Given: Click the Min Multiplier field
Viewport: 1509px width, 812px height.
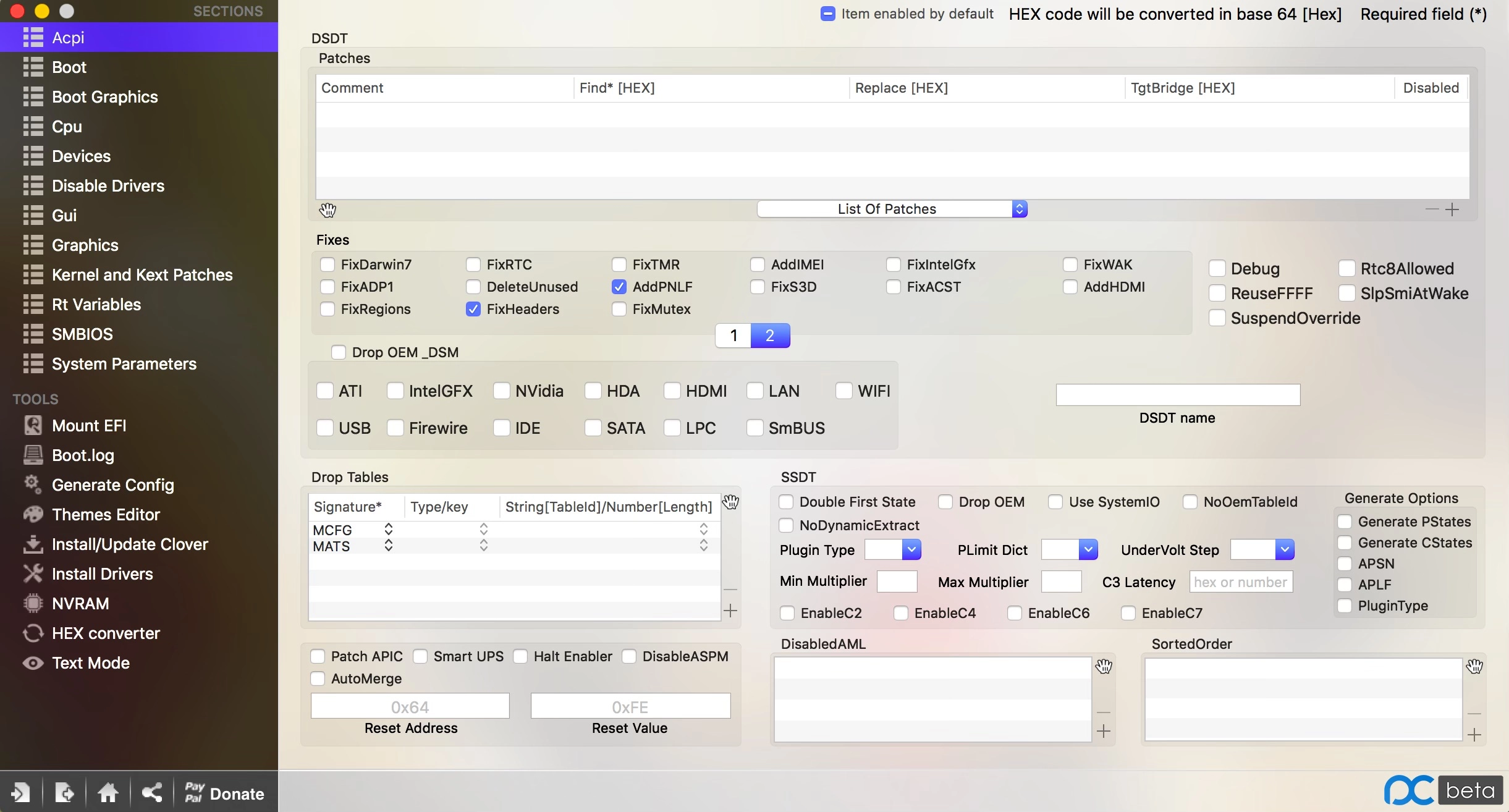Looking at the screenshot, I should pos(897,582).
